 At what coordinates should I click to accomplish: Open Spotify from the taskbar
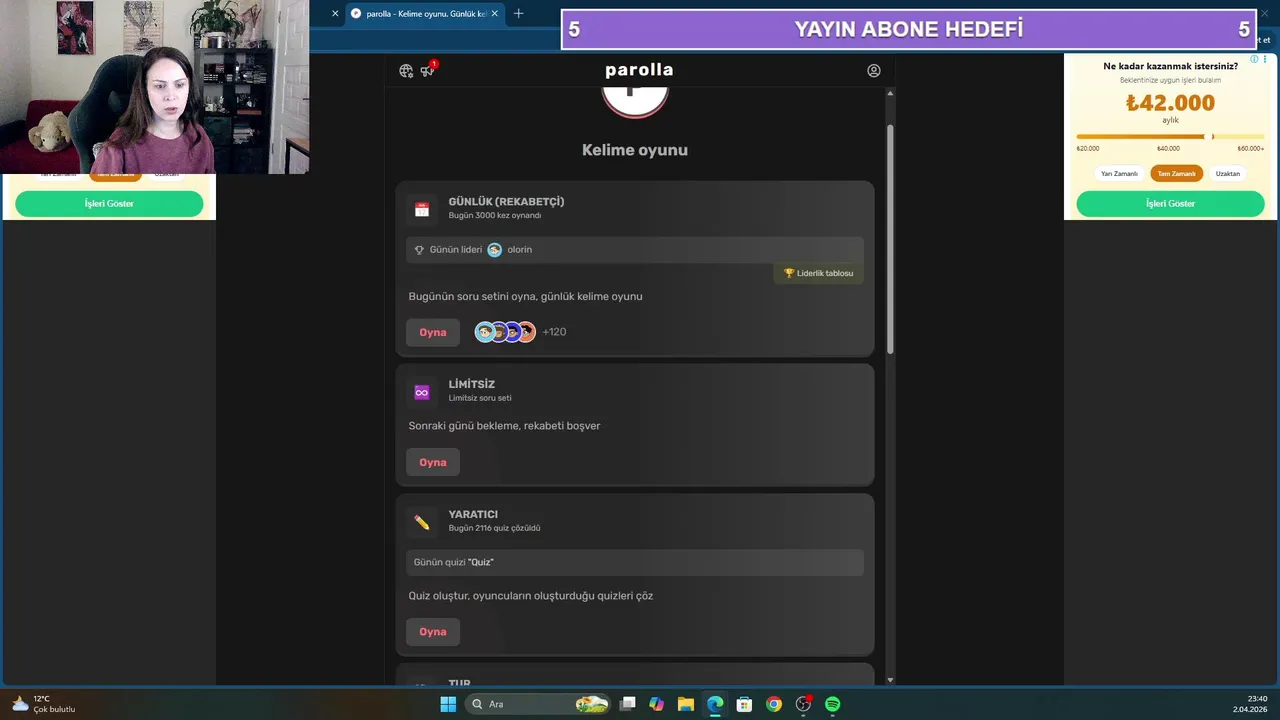point(832,704)
